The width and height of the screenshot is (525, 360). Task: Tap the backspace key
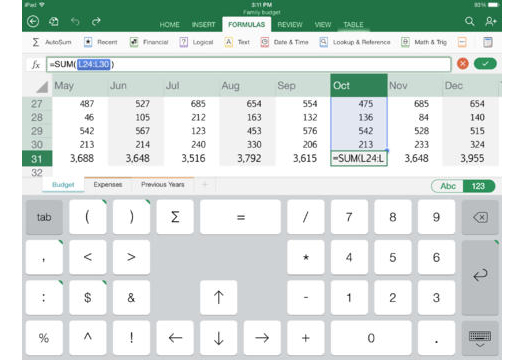[x=480, y=217]
